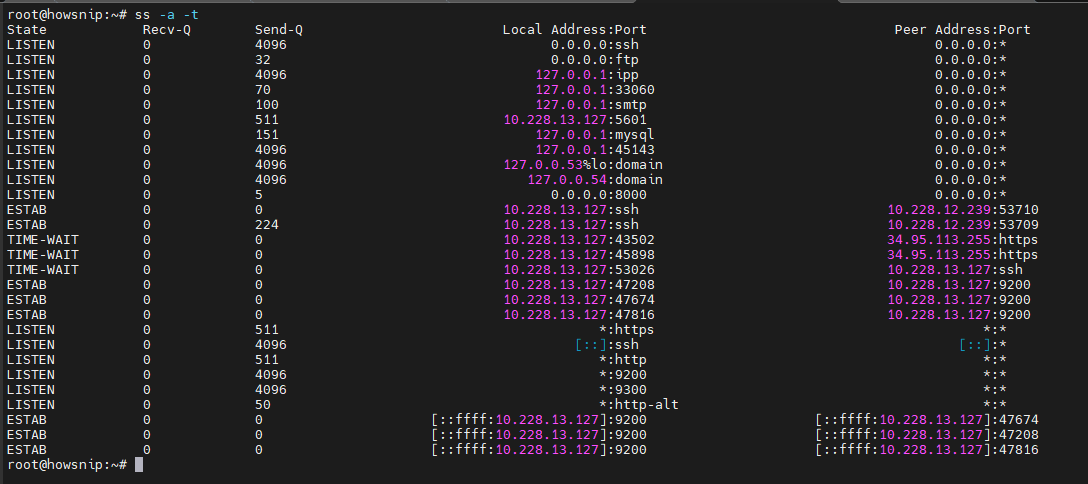Click peer "34.95.113.255:https" in the 45898 row
The width and height of the screenshot is (1088, 484).
click(963, 254)
